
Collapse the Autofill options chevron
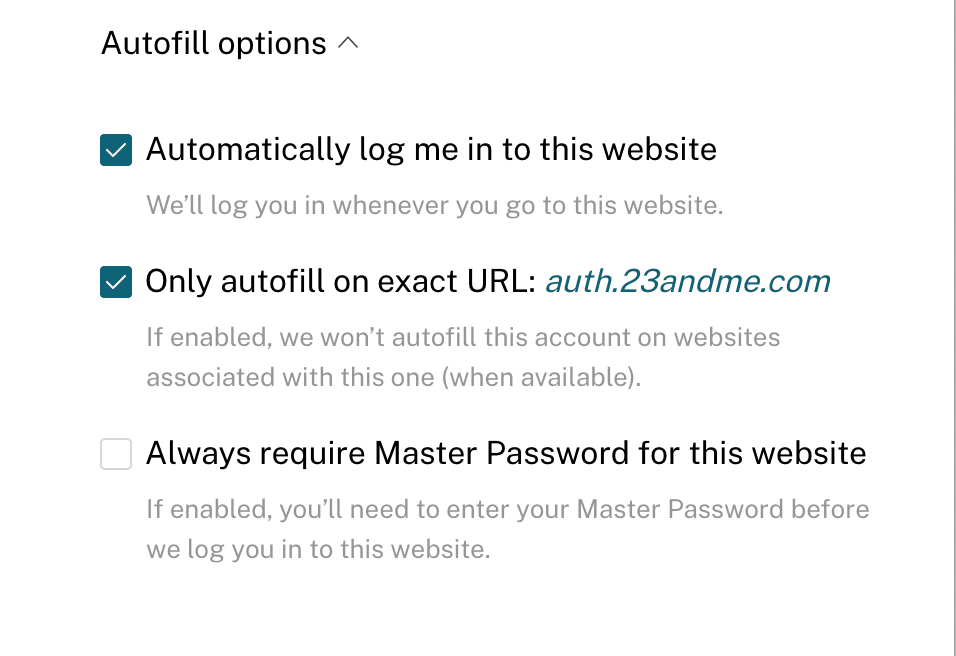click(x=348, y=44)
